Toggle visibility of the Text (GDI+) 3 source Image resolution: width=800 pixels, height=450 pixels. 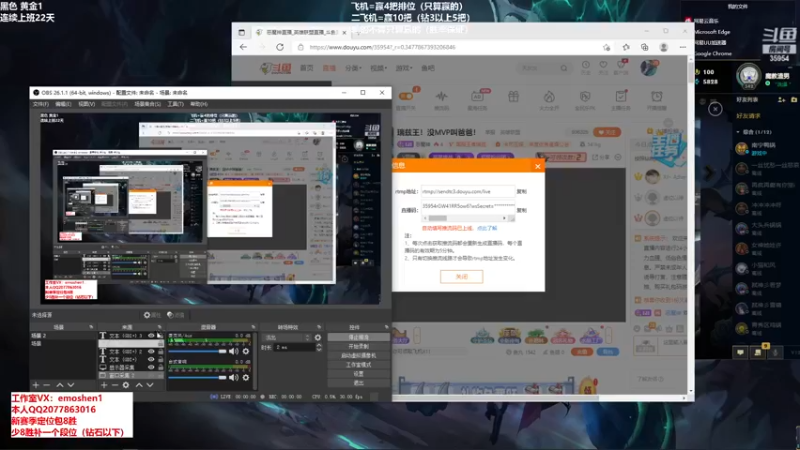151,335
